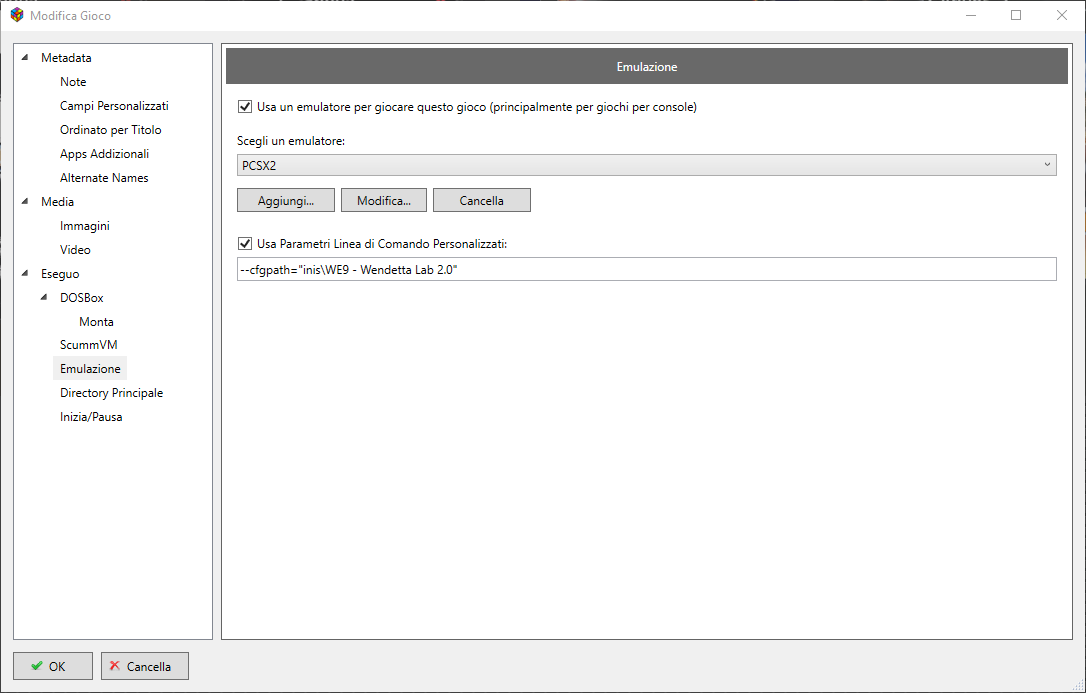Open Directory Principale section
Image resolution: width=1086 pixels, height=693 pixels.
112,393
